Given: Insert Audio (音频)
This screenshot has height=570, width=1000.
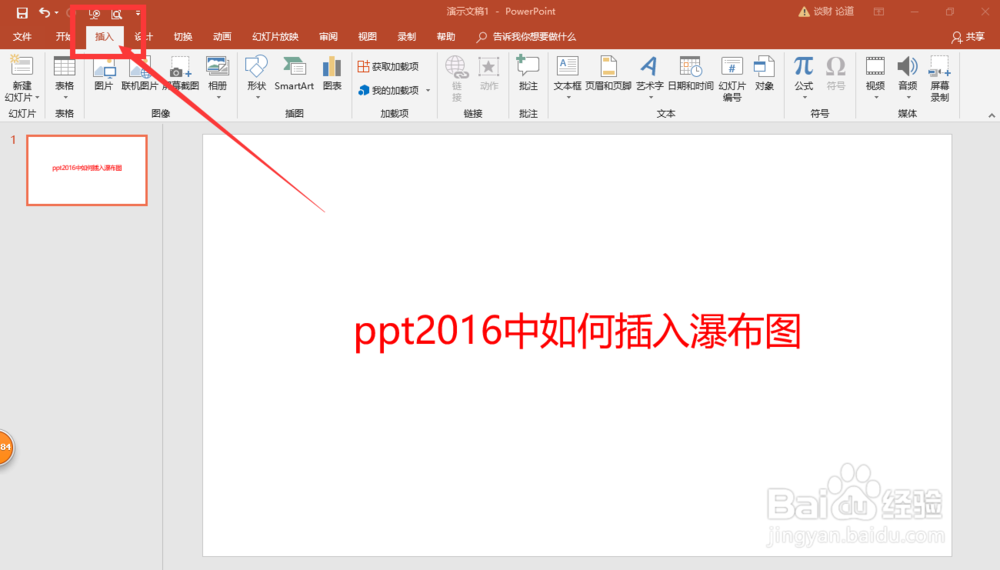Looking at the screenshot, I should [x=908, y=79].
